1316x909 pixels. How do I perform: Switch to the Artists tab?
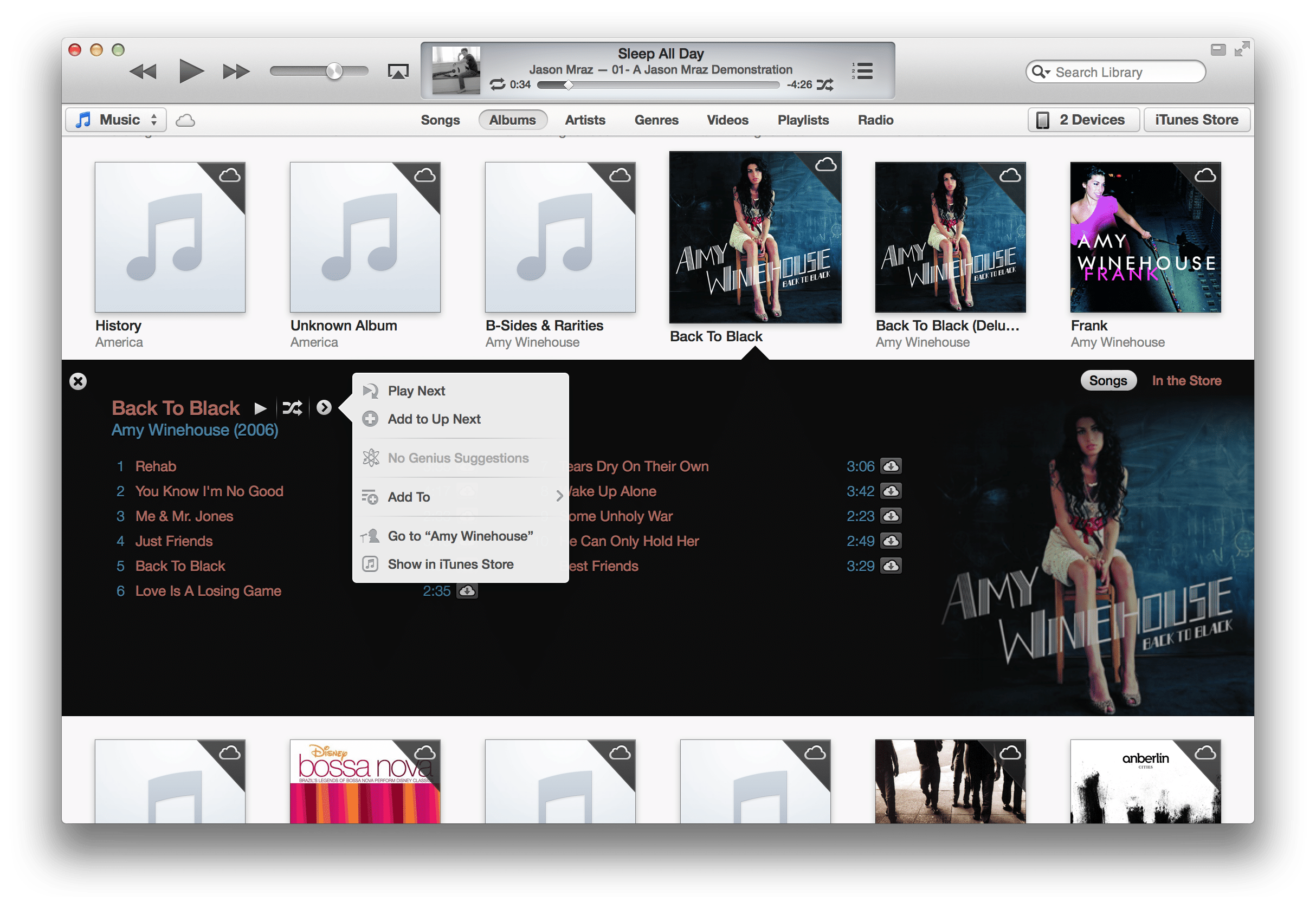[585, 120]
